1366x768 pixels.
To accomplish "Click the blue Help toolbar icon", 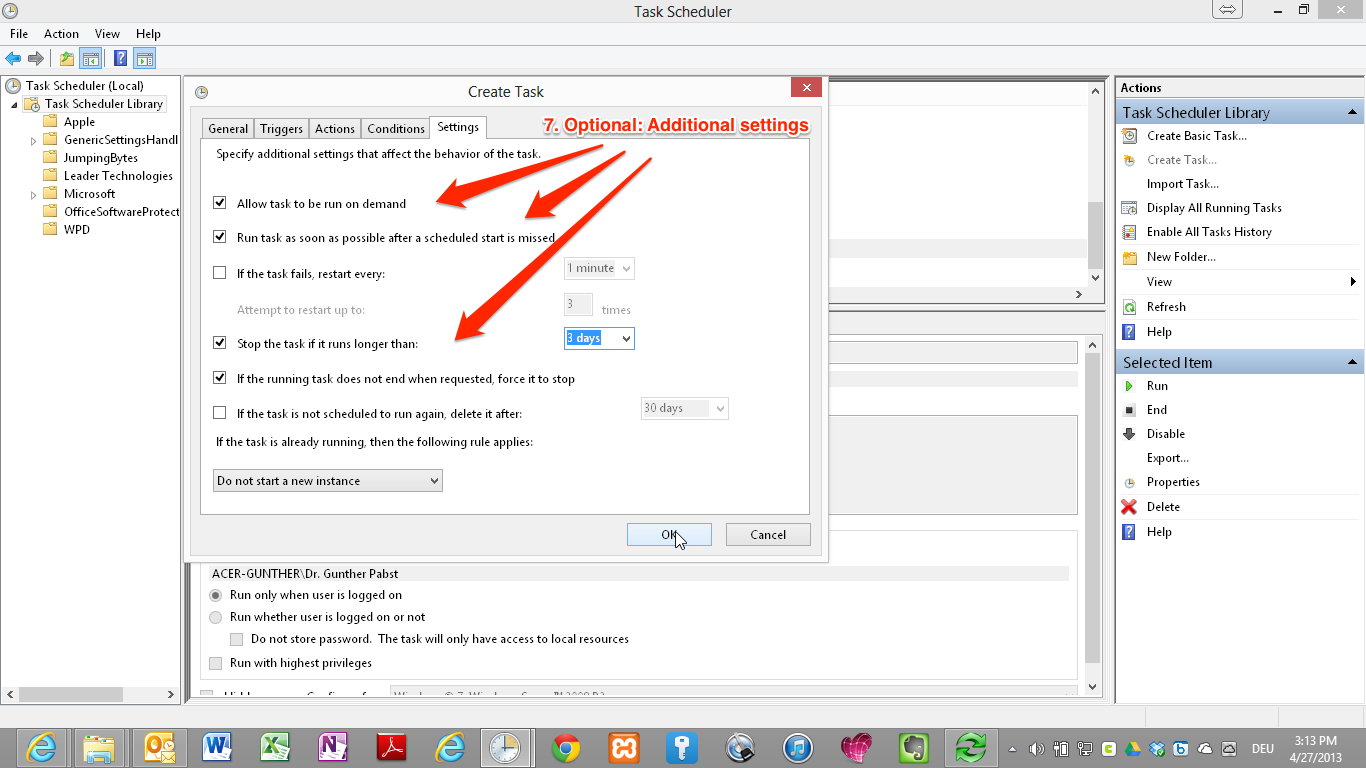I will pyautogui.click(x=120, y=59).
